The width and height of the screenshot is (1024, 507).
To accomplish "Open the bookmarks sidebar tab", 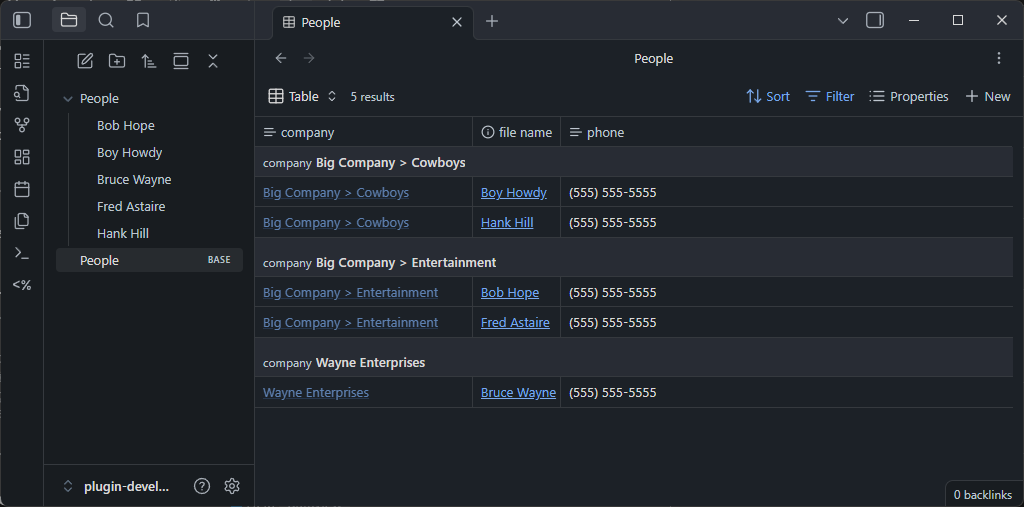I will click(x=143, y=20).
